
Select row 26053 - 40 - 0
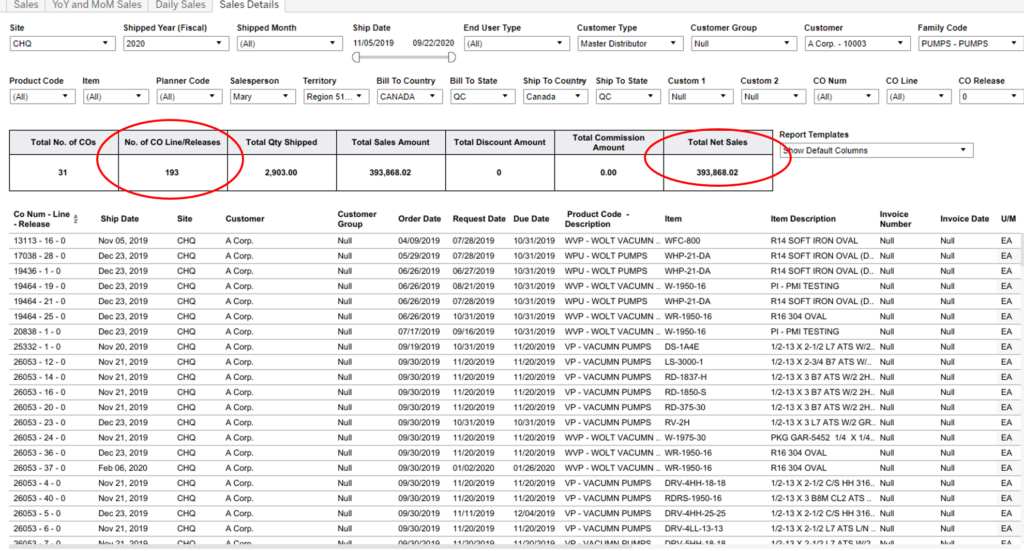pyautogui.click(x=516, y=498)
